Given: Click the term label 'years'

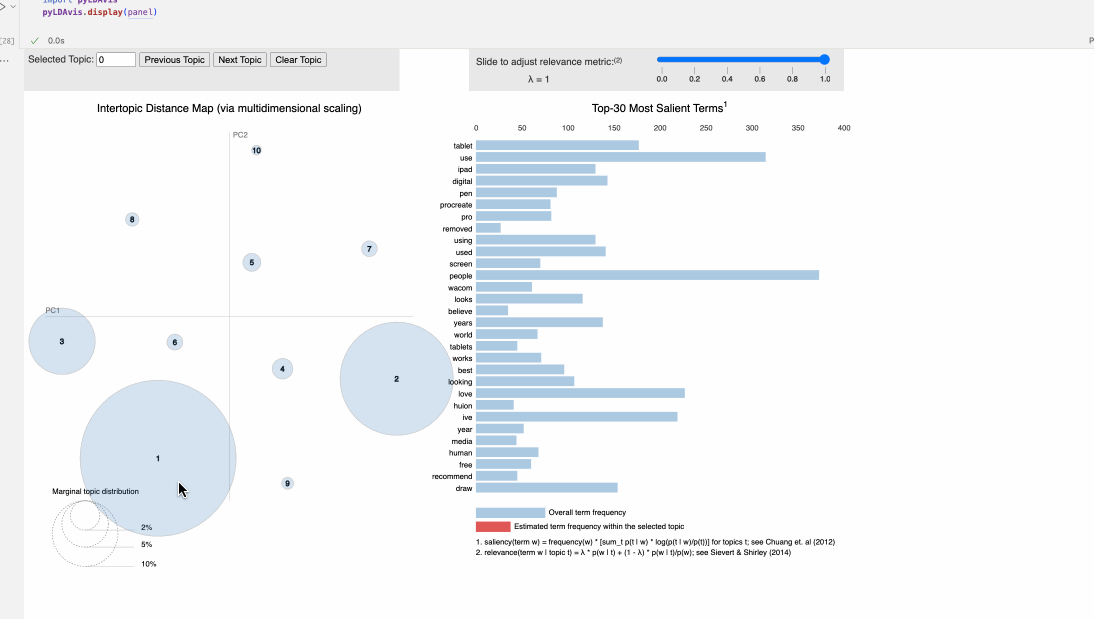Looking at the screenshot, I should (463, 323).
